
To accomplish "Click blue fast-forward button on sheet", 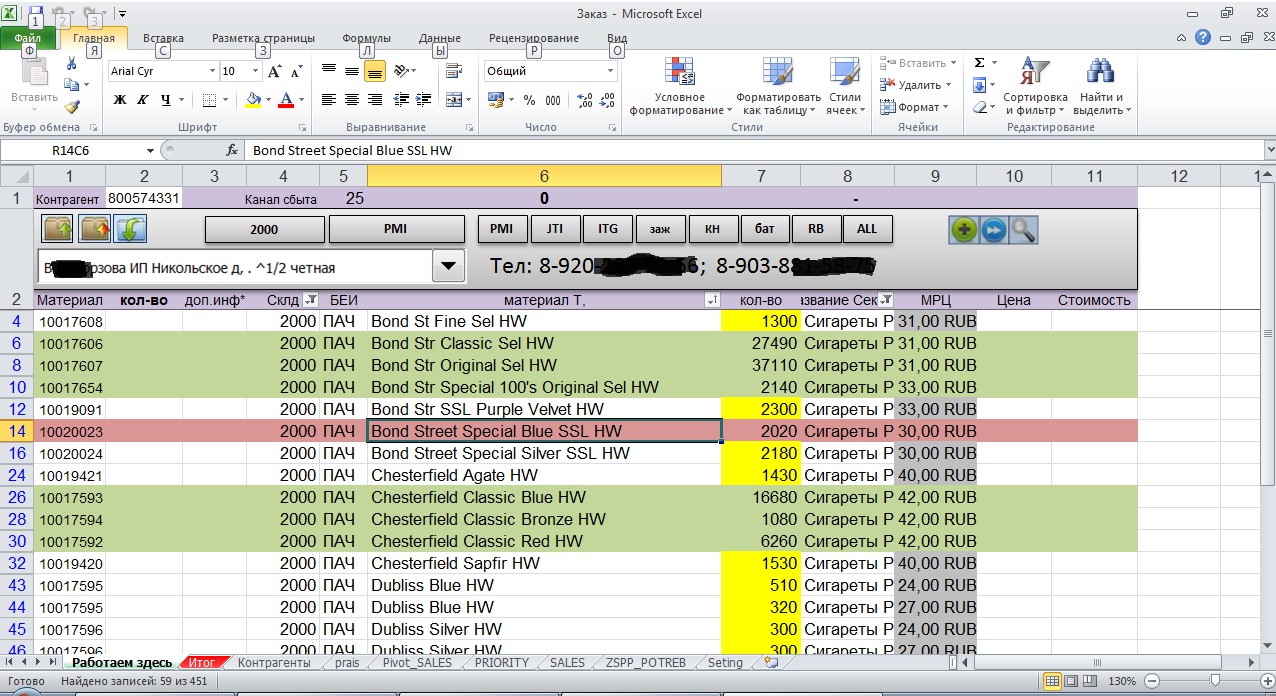I will click(993, 229).
